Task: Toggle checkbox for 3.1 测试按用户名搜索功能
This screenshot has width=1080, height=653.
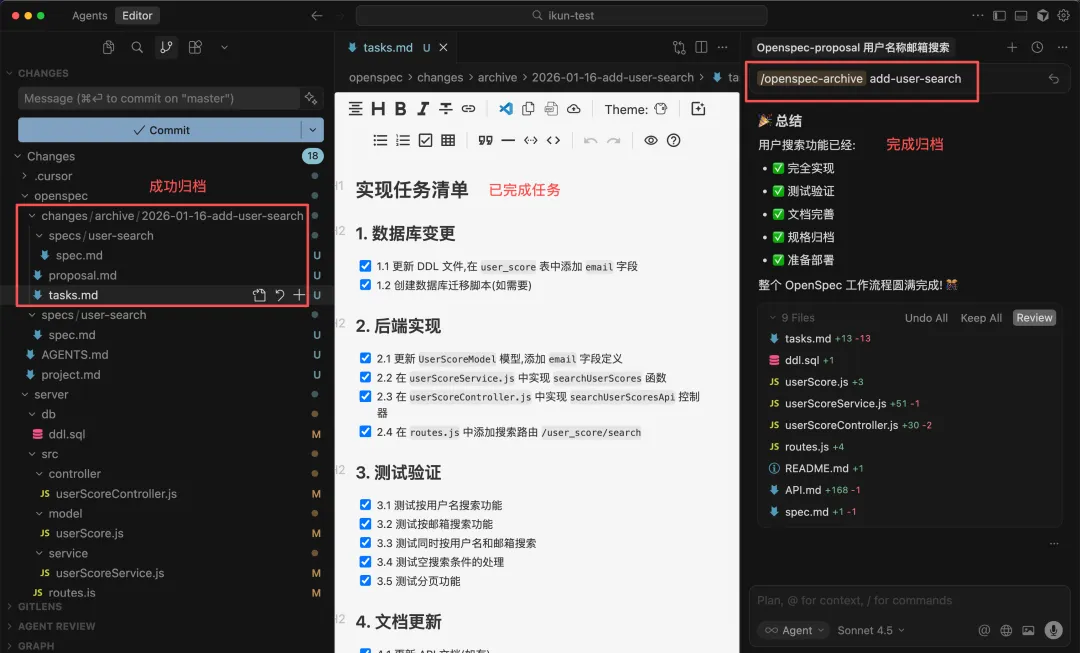Action: coord(365,505)
